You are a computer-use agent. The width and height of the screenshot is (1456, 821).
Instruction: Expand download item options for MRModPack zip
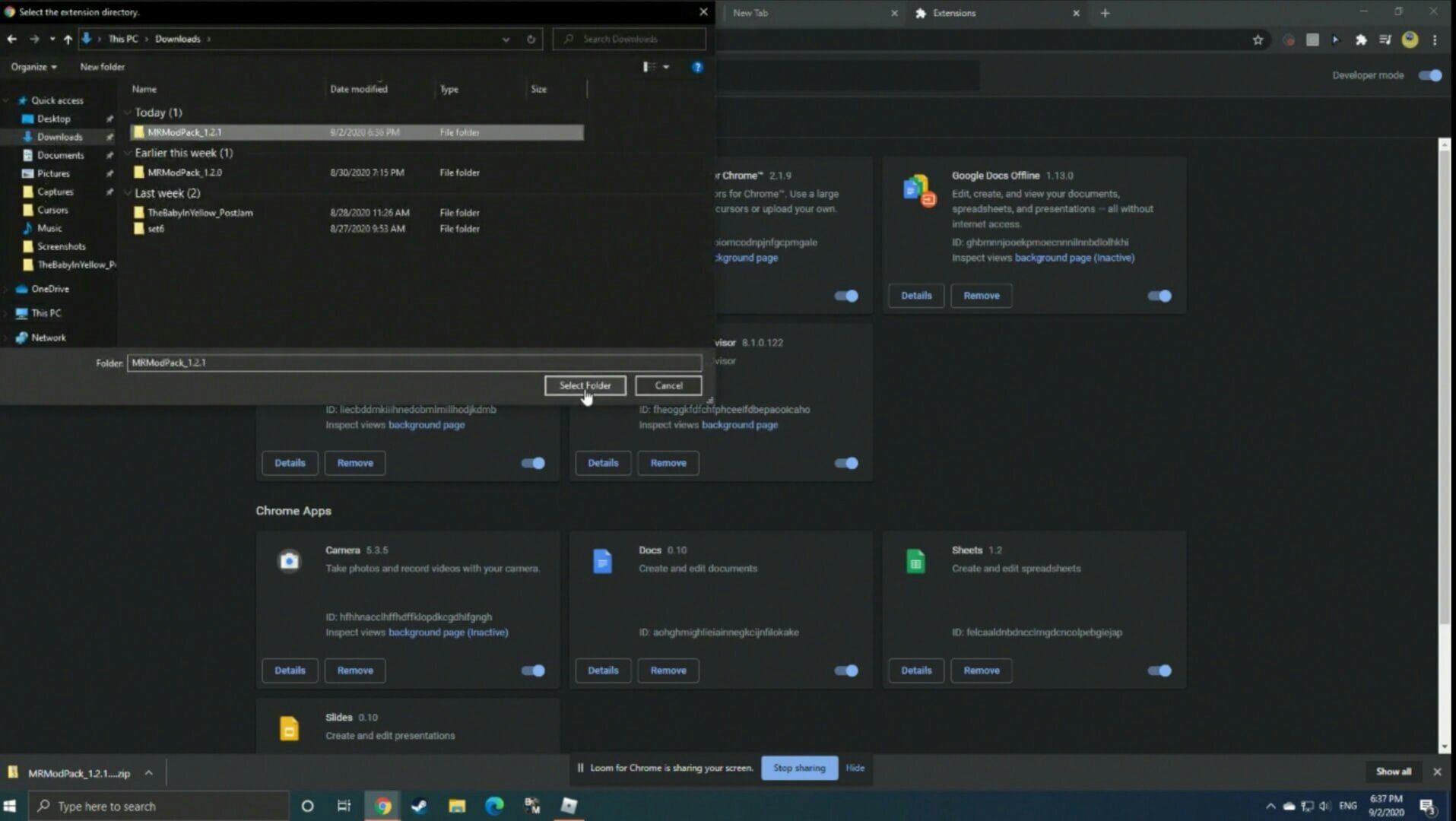pyautogui.click(x=149, y=773)
